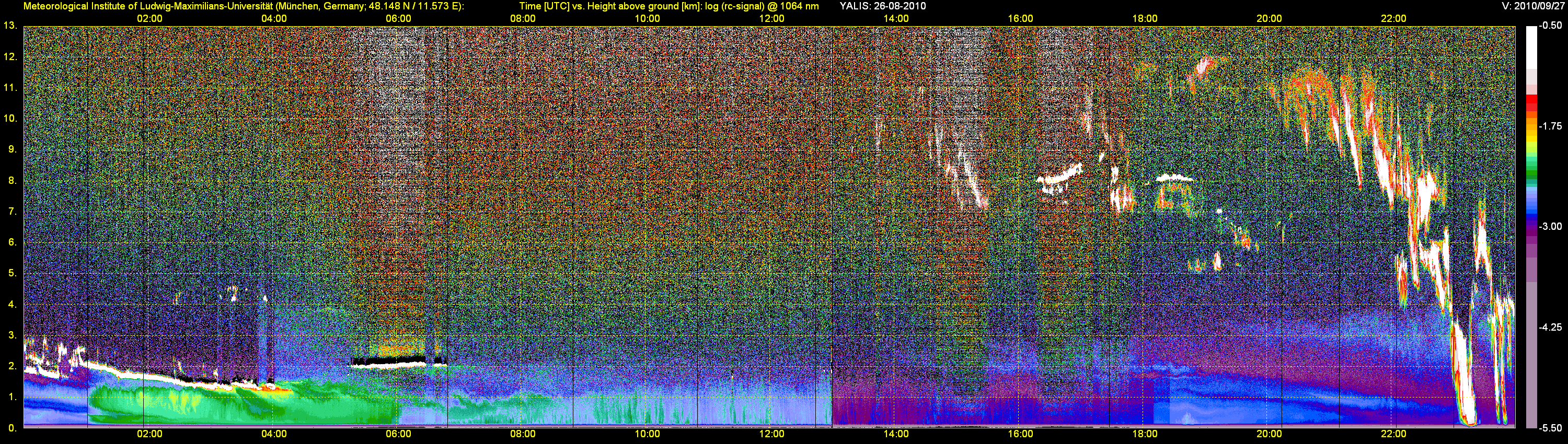Image resolution: width=1568 pixels, height=444 pixels.
Task: Click the '02:00' label on the top time axis
Action: pos(149,18)
